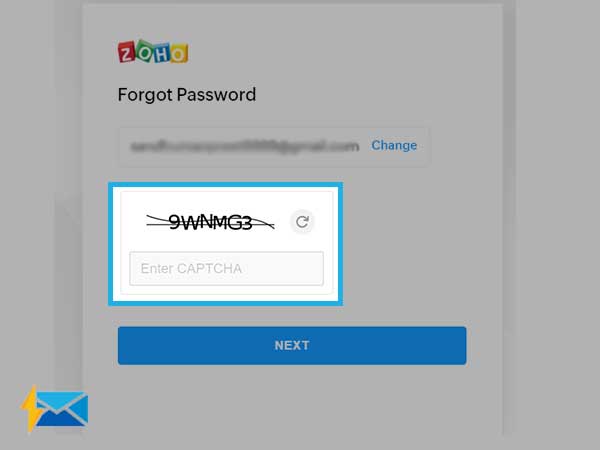Reload the CAPTCHA with the refresh icon
600x450 pixels.
click(x=302, y=222)
